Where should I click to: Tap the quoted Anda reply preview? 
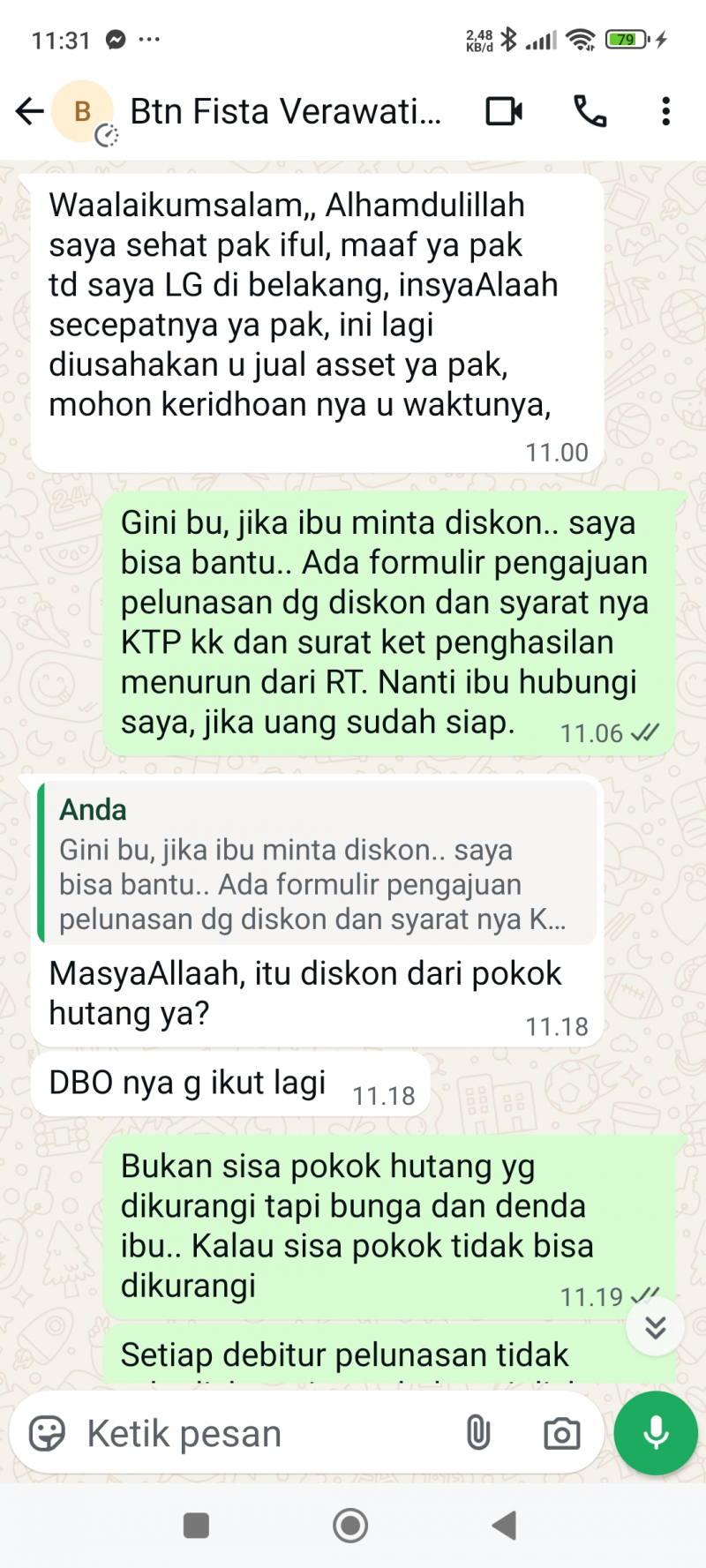point(317,864)
